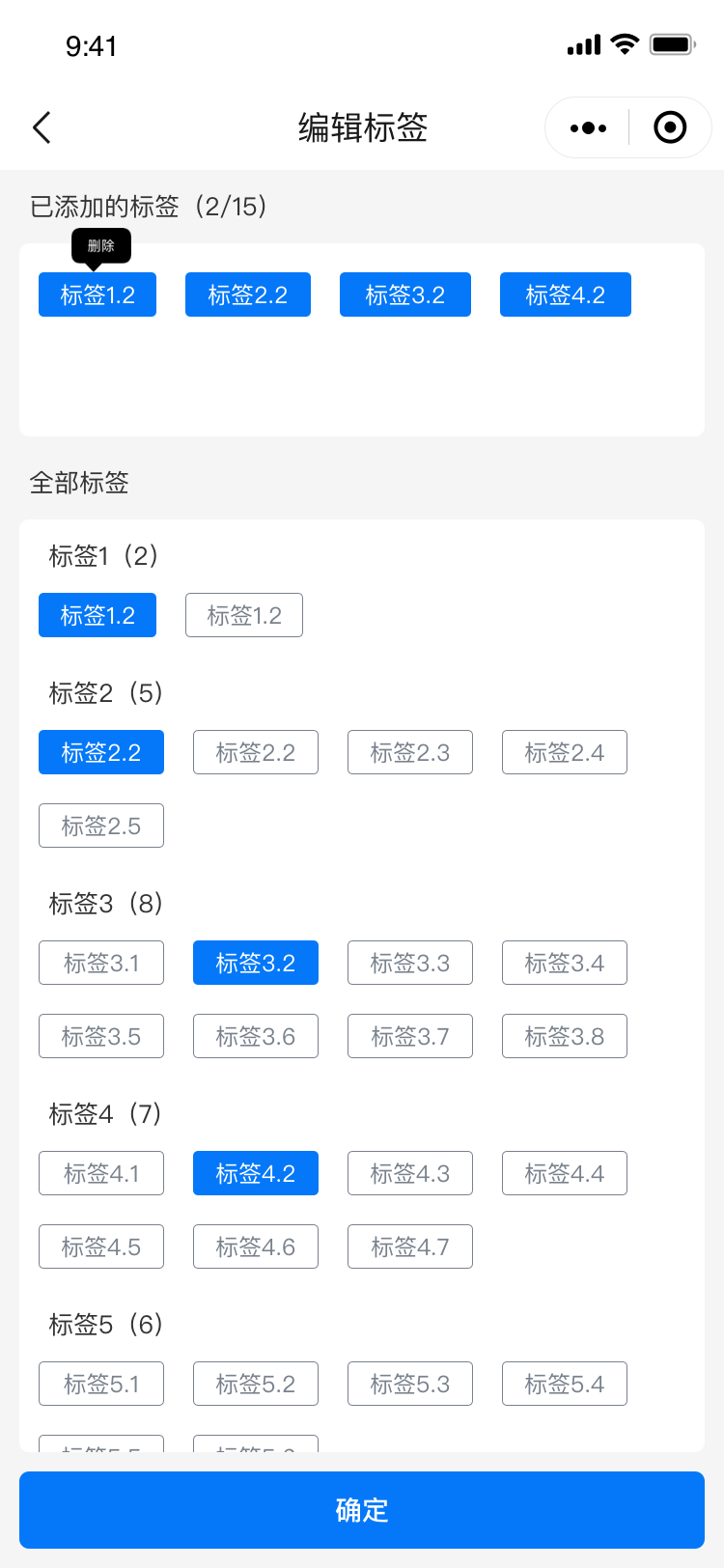Add tag 标签5.1
Viewport: 724px width, 1568px height.
[101, 1384]
